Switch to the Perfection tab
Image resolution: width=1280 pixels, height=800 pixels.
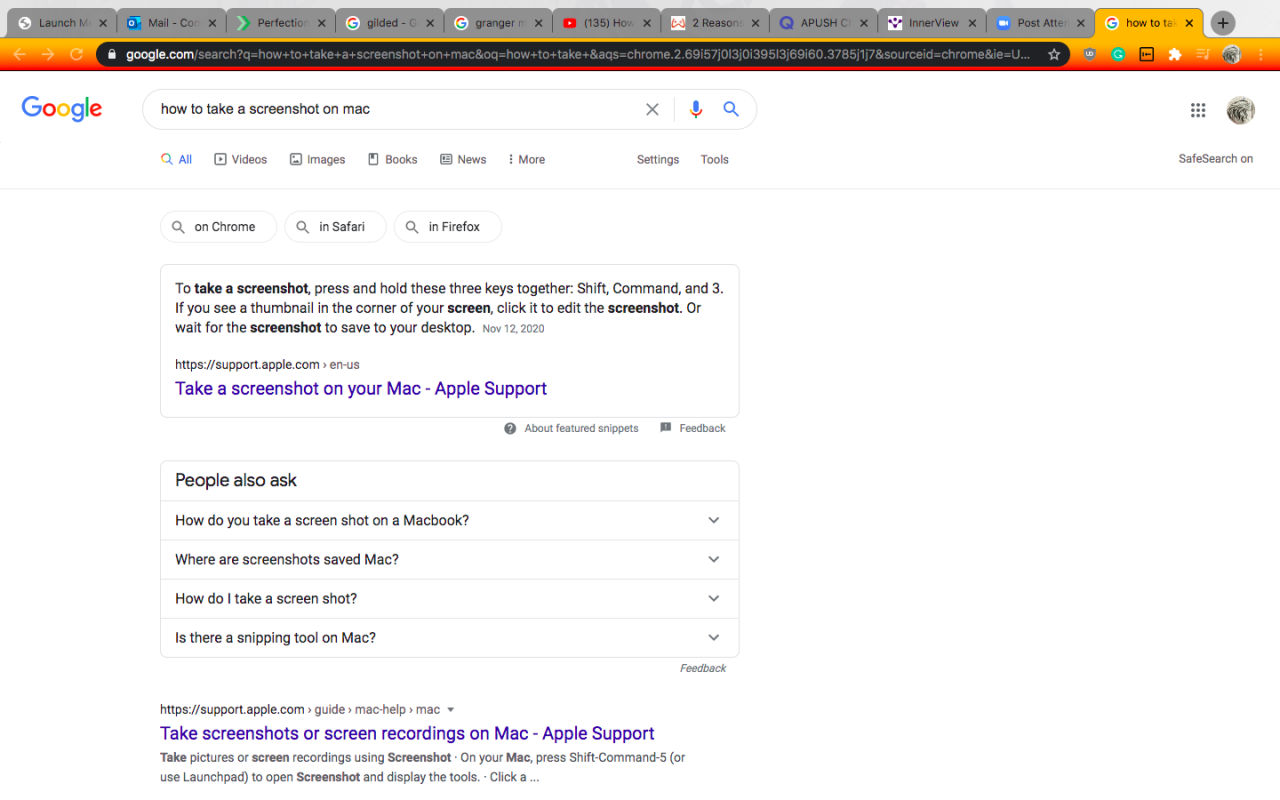pyautogui.click(x=281, y=23)
